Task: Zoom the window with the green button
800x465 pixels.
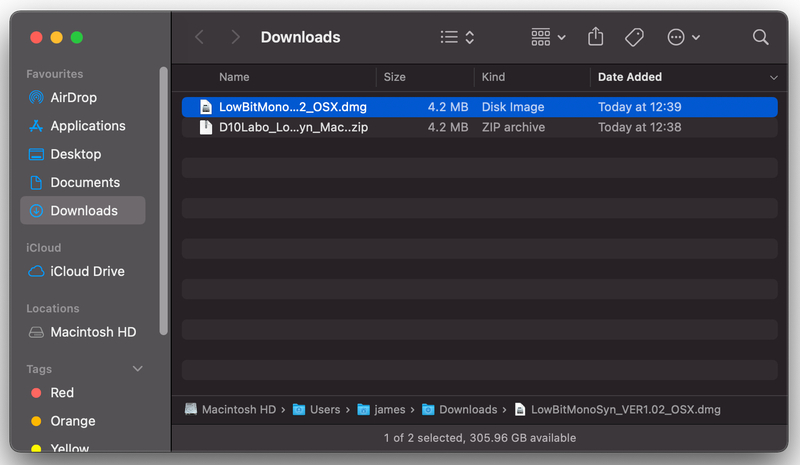Action: pyautogui.click(x=77, y=37)
